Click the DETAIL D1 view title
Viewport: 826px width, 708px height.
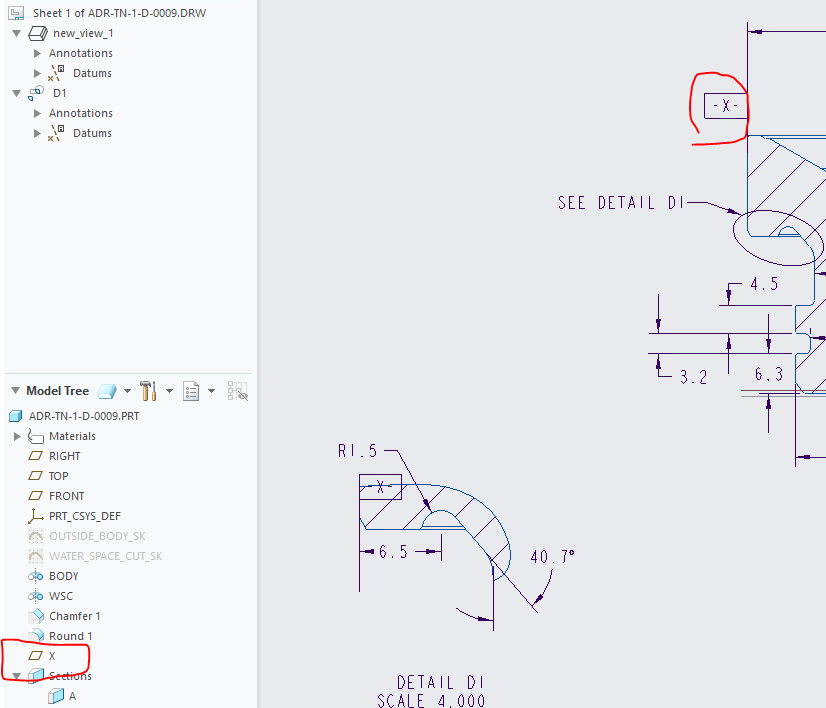pos(440,683)
